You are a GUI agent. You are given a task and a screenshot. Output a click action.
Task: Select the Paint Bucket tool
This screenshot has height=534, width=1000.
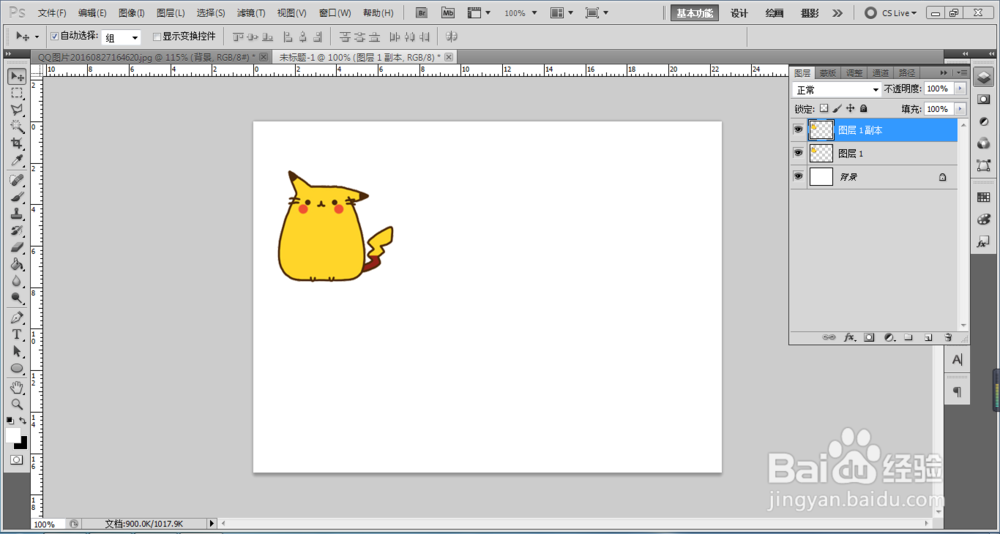tap(17, 263)
